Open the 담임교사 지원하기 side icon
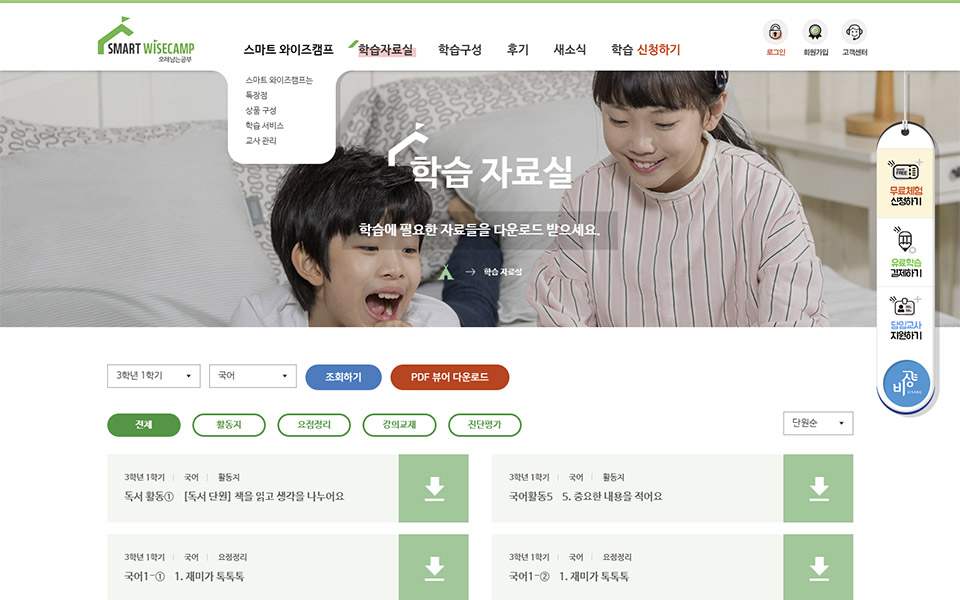Viewport: 960px width, 600px height. point(906,318)
